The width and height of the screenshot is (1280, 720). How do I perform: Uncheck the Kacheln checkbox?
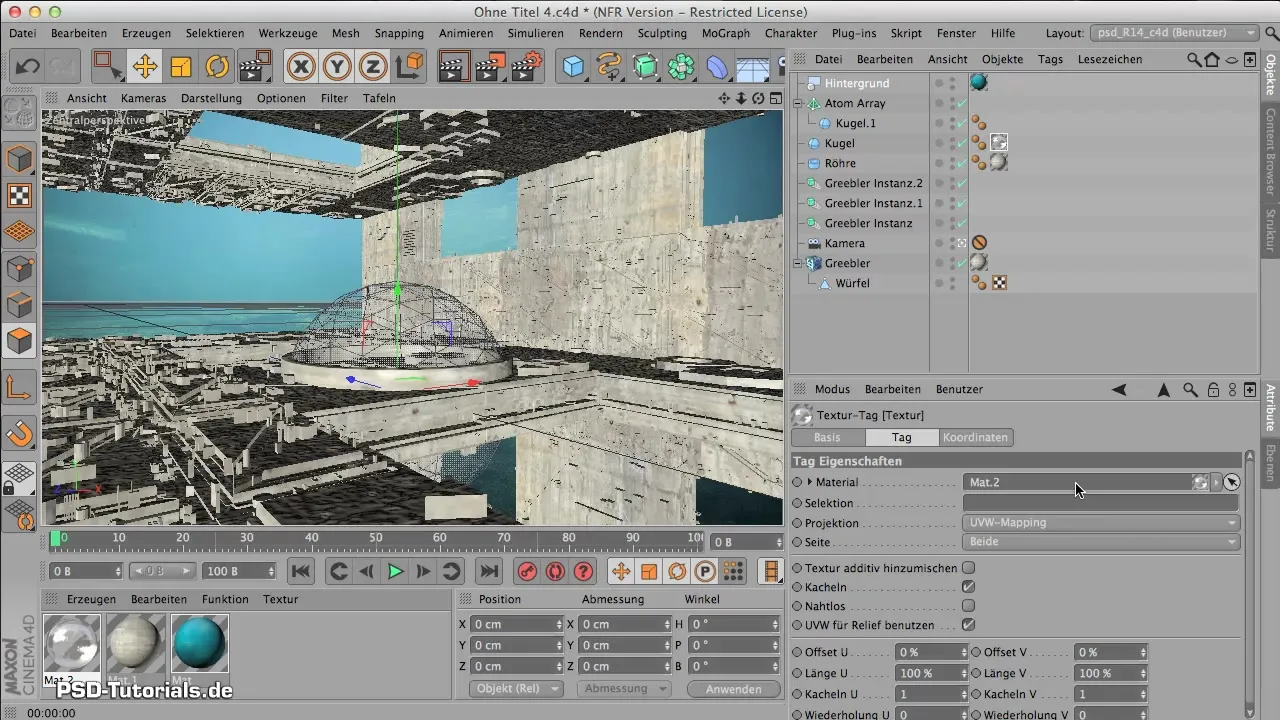[968, 587]
